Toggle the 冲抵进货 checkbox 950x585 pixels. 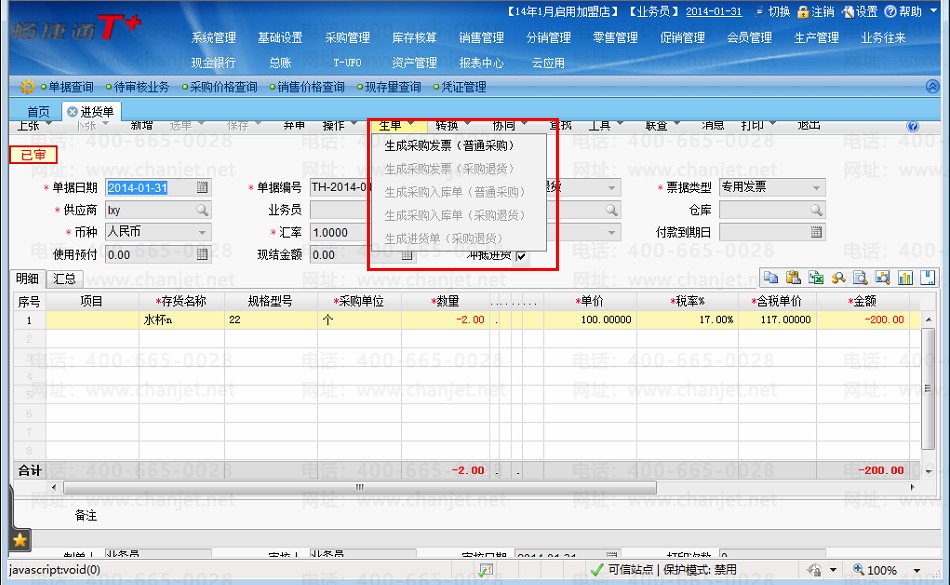pos(520,256)
